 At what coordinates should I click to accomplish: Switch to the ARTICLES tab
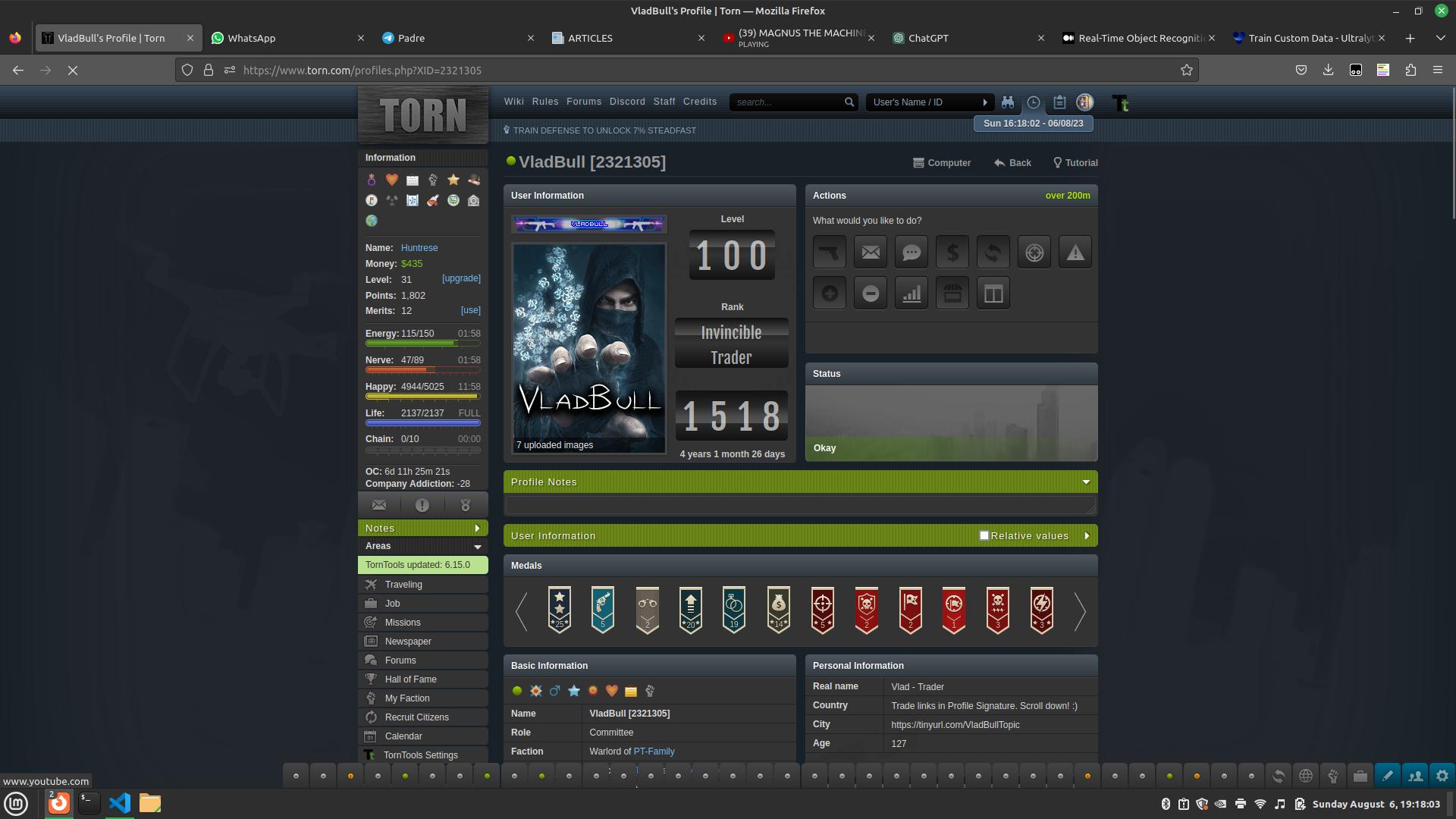[628, 38]
